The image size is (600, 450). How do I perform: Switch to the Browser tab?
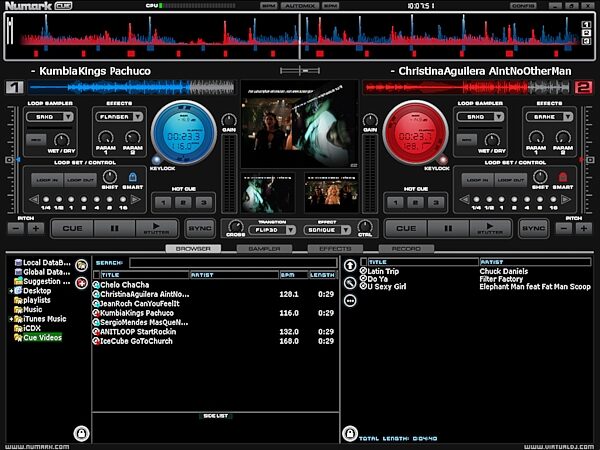pyautogui.click(x=193, y=249)
